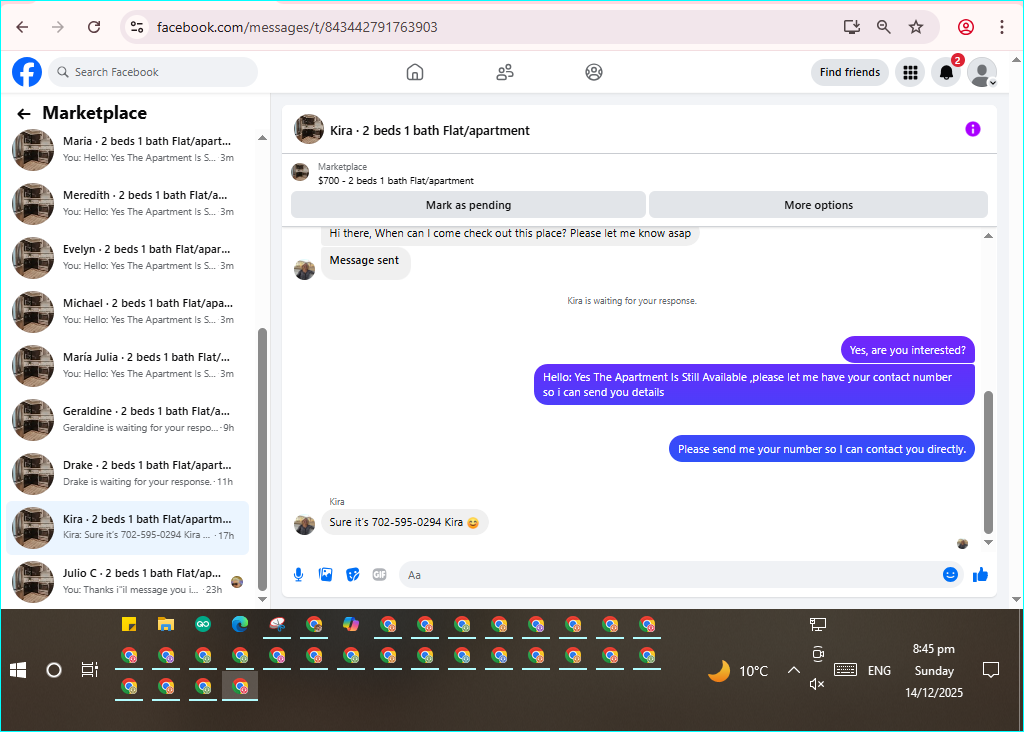The height and width of the screenshot is (732, 1024).
Task: Click the $700 - 2 beds listing link
Action: click(x=396, y=181)
